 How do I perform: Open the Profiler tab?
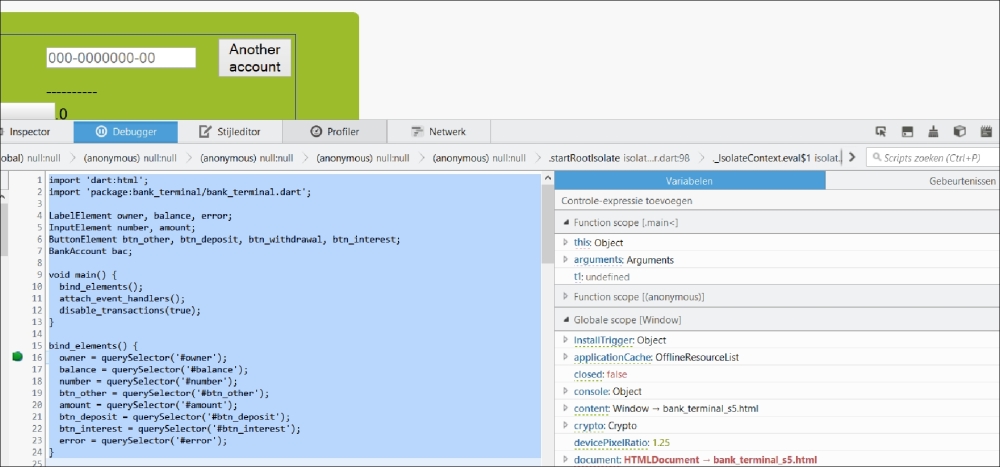click(335, 132)
